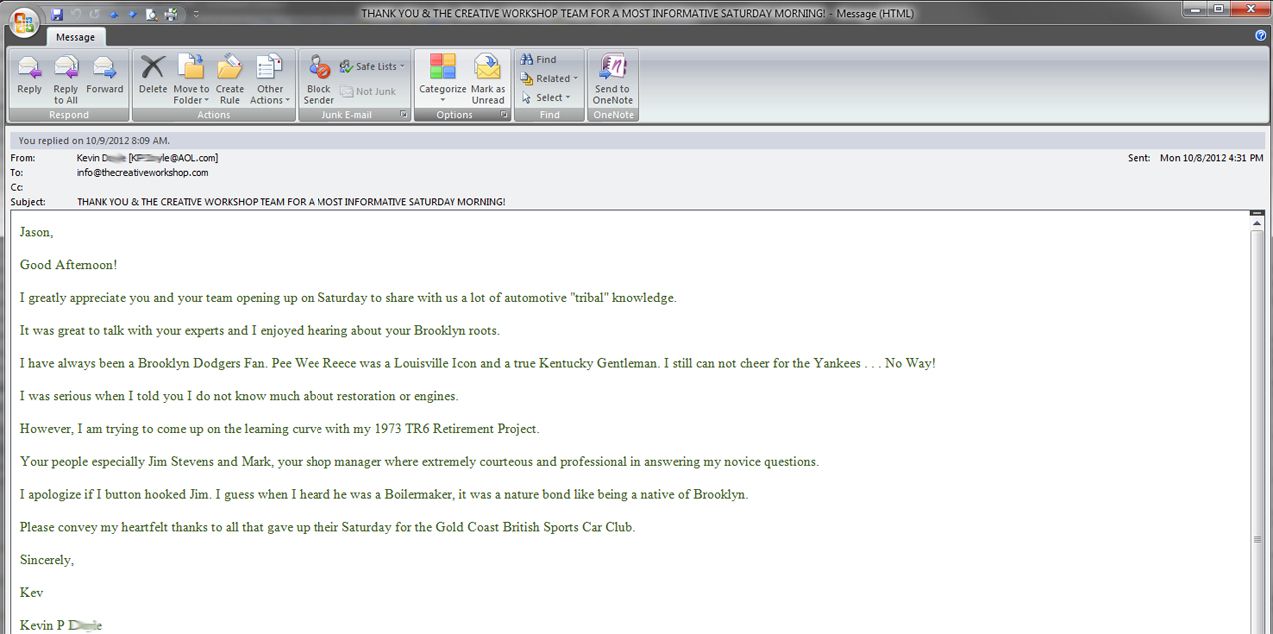Expand the Other Actions menu
The image size is (1273, 634).
270,94
